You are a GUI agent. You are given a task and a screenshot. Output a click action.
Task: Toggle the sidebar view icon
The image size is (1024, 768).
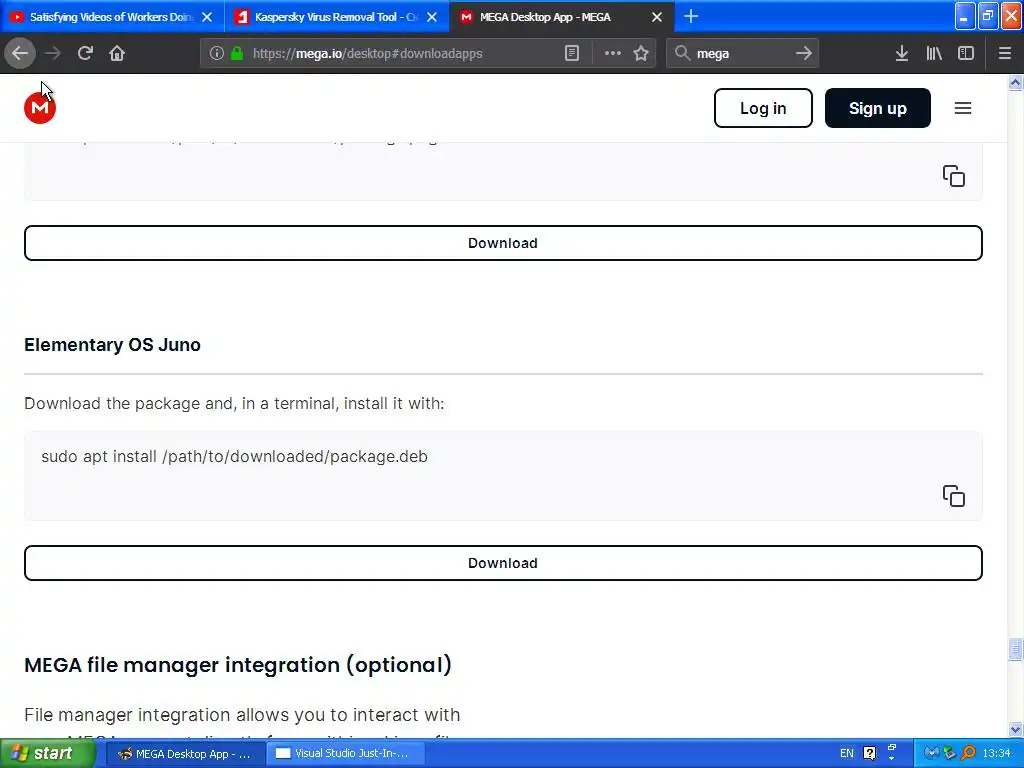[x=966, y=54]
